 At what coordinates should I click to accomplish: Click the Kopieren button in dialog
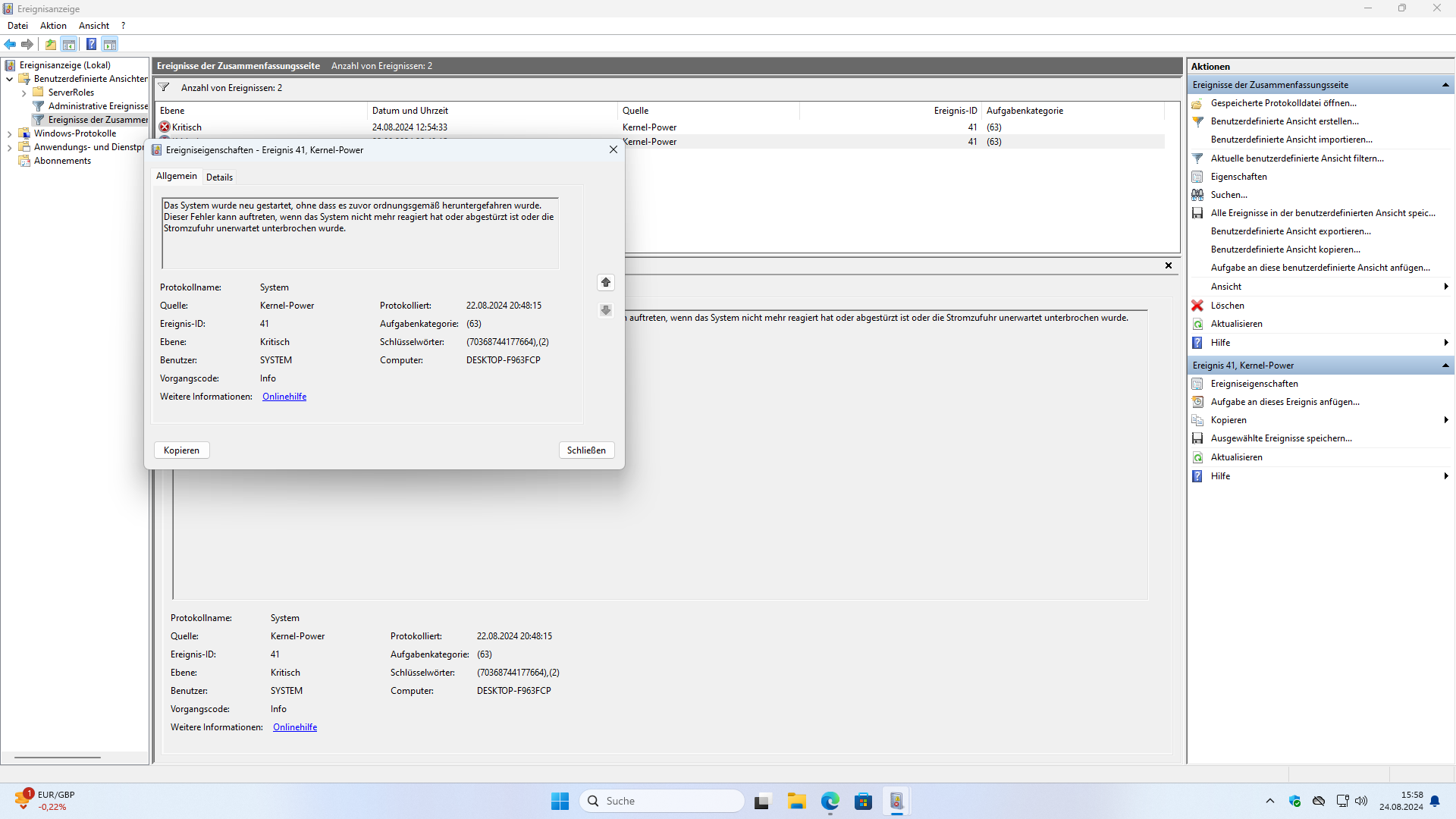point(181,450)
